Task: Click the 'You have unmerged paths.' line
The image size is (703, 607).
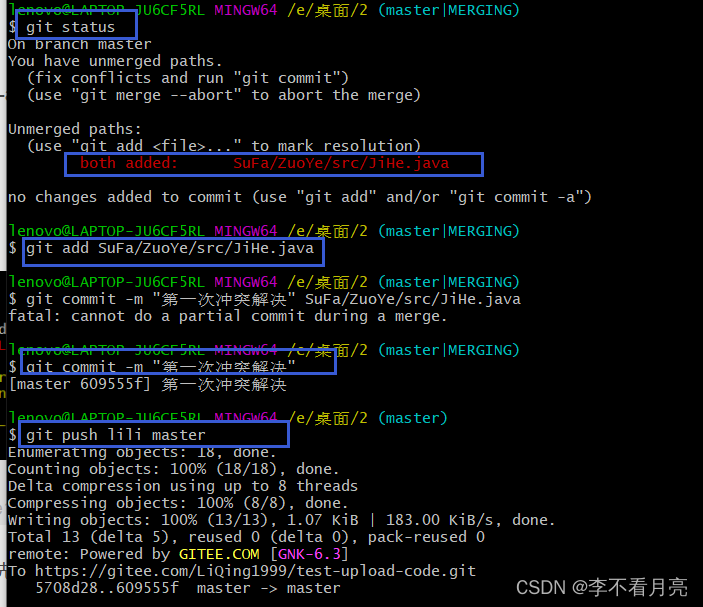Action: coord(115,61)
